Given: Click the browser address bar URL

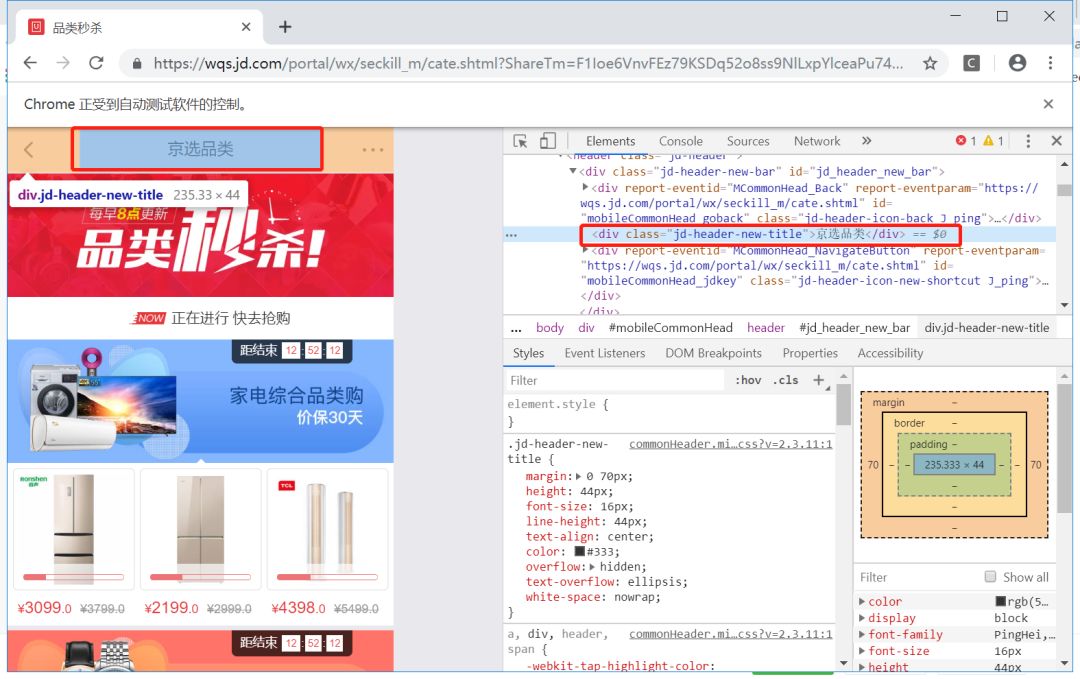Looking at the screenshot, I should coord(528,63).
